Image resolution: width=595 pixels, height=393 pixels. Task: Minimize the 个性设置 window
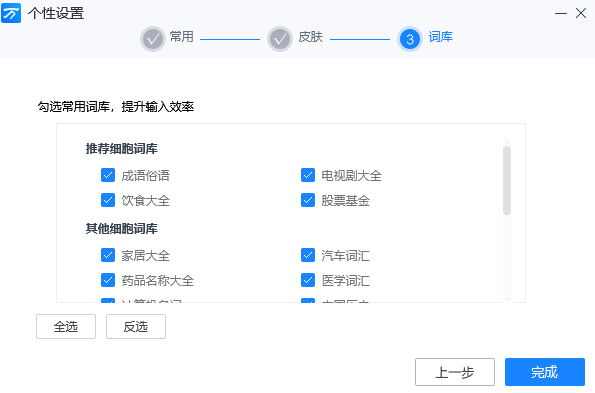(561, 14)
